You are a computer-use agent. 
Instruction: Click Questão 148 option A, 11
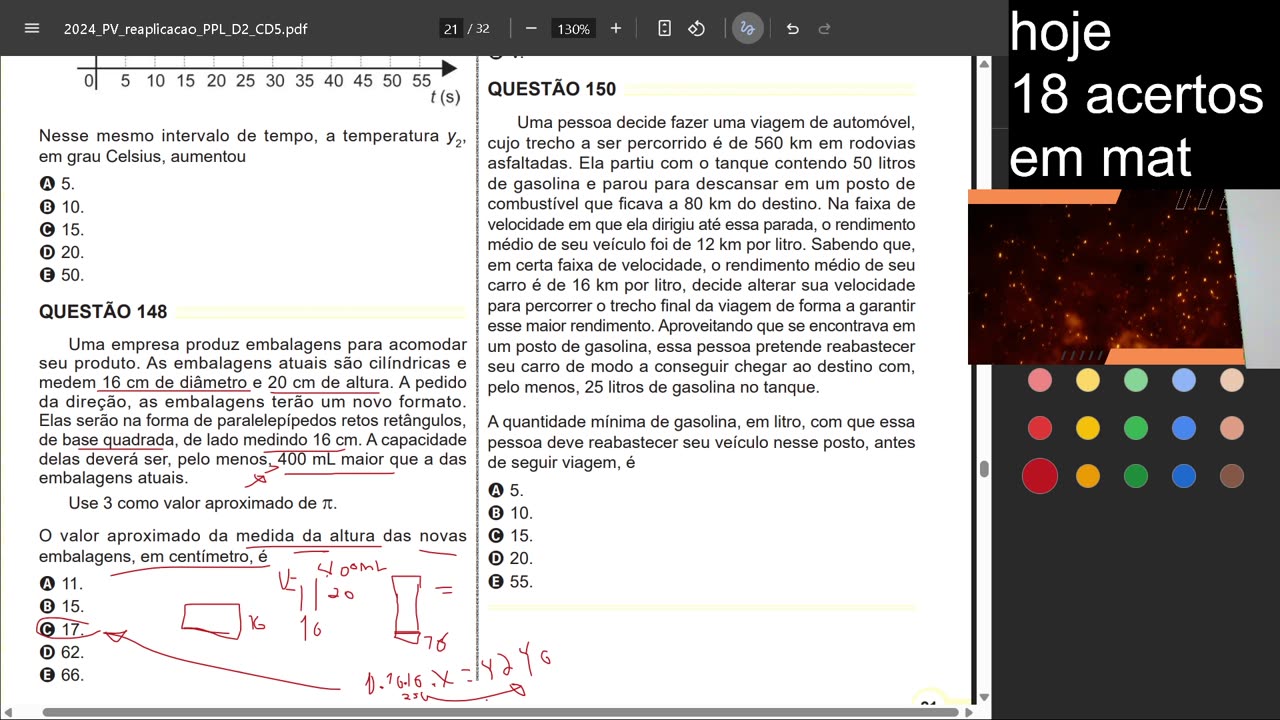click(62, 583)
